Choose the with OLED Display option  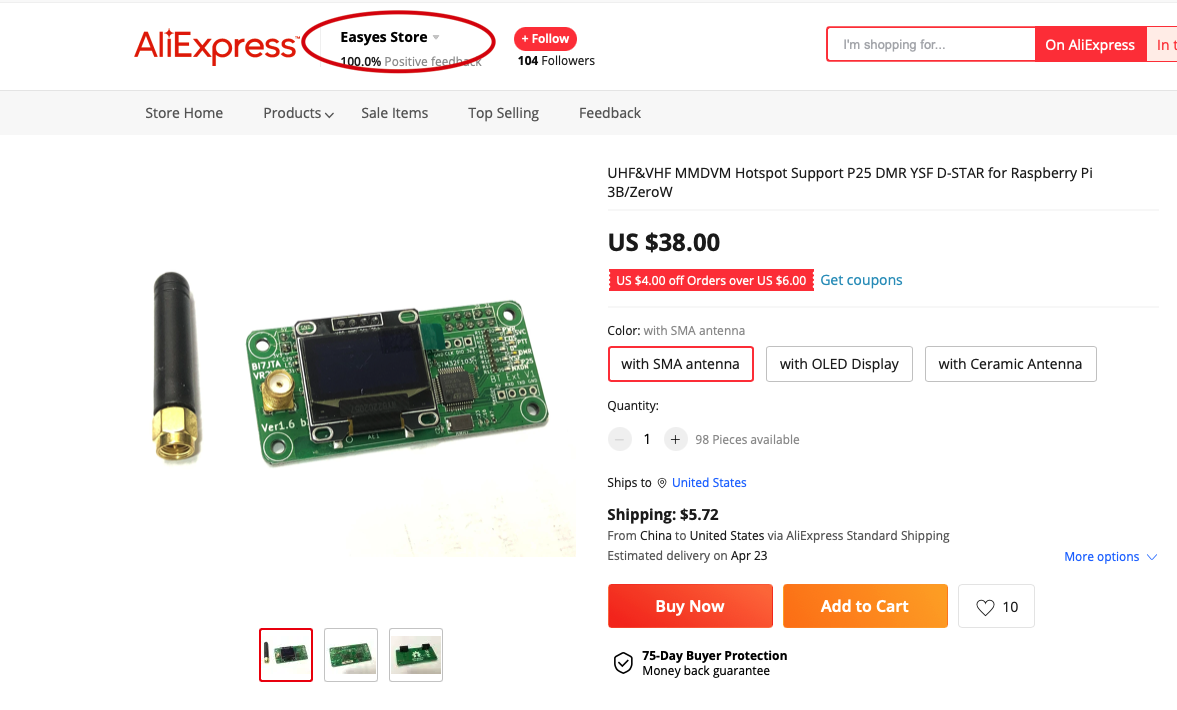click(839, 364)
